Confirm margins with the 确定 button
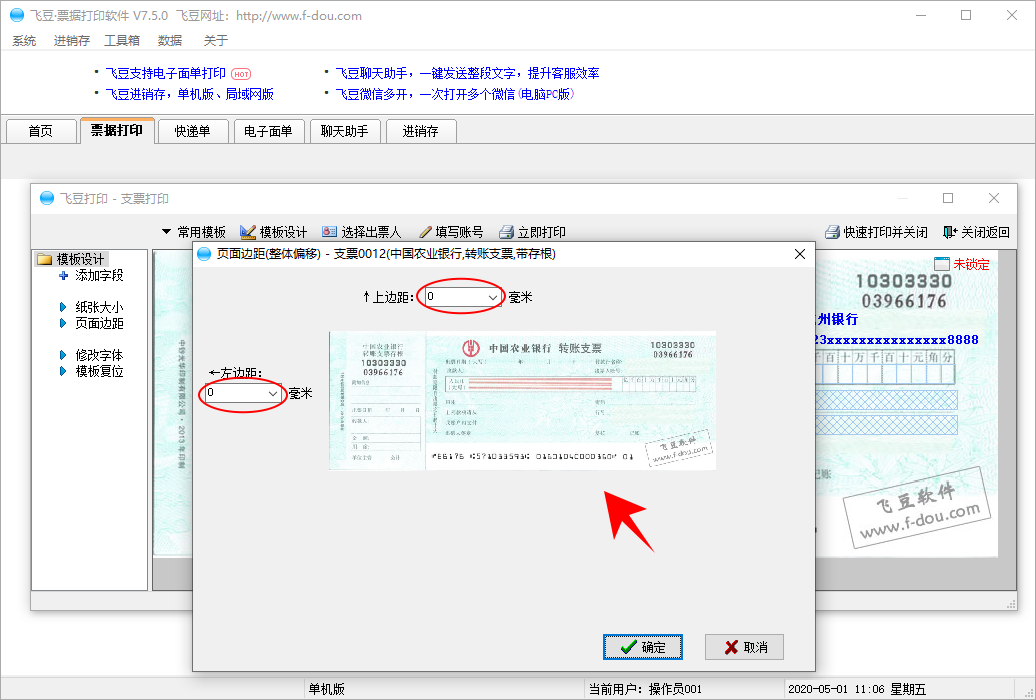The width and height of the screenshot is (1036, 700). (643, 647)
